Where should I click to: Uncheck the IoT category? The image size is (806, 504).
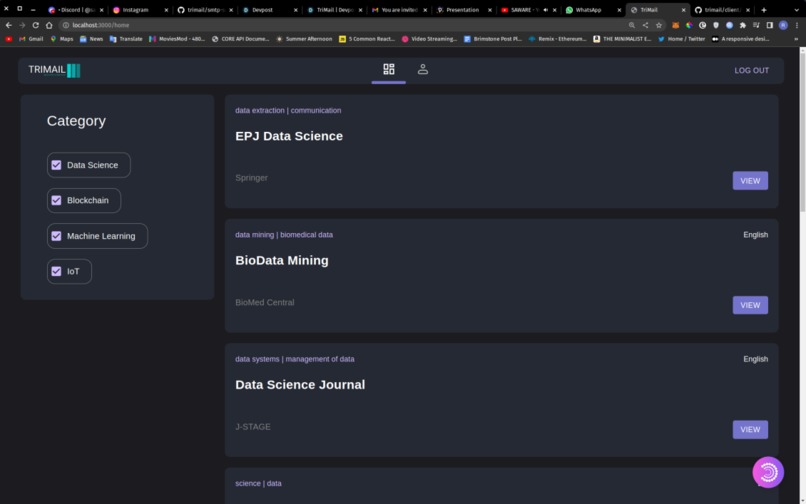point(57,272)
